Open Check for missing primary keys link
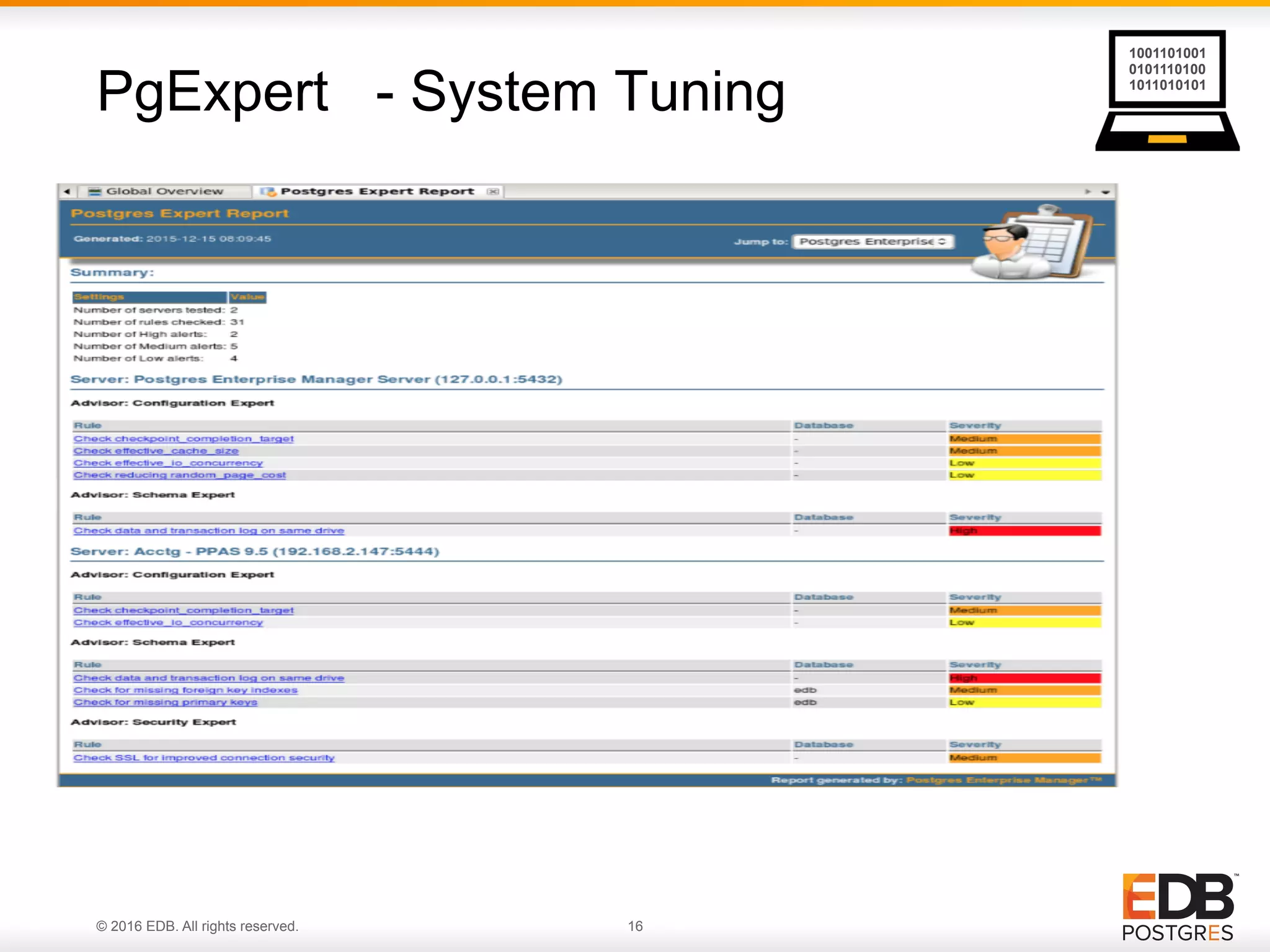This screenshot has width=1270, height=952. point(166,702)
